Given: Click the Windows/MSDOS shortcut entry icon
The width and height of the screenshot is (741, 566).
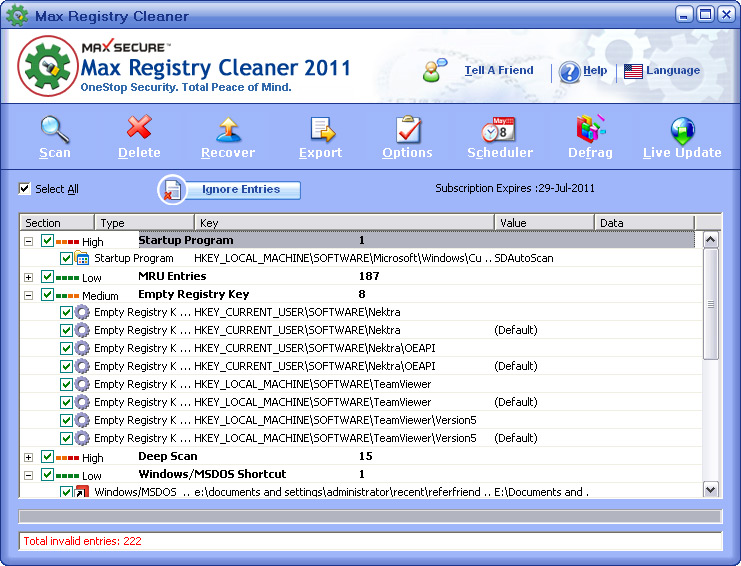Looking at the screenshot, I should tap(82, 492).
